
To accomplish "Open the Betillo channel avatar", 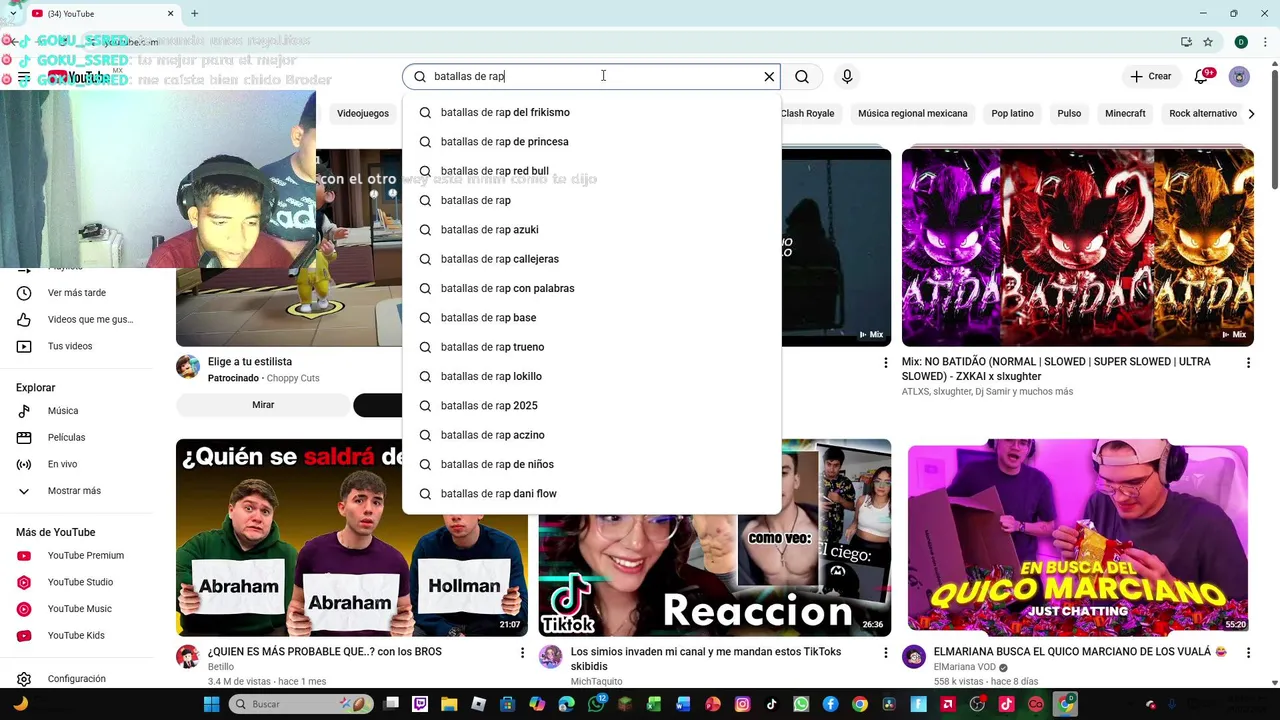I will (188, 657).
